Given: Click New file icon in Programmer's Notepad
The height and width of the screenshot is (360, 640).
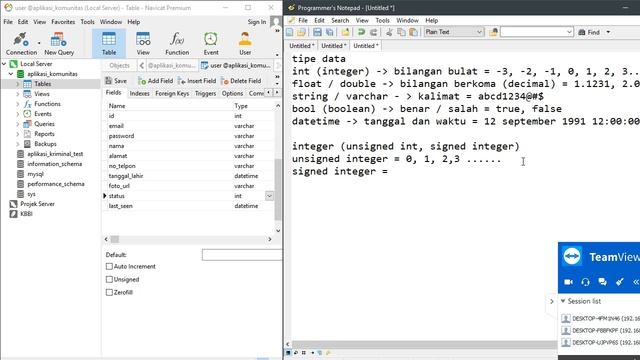Looking at the screenshot, I should [x=290, y=32].
